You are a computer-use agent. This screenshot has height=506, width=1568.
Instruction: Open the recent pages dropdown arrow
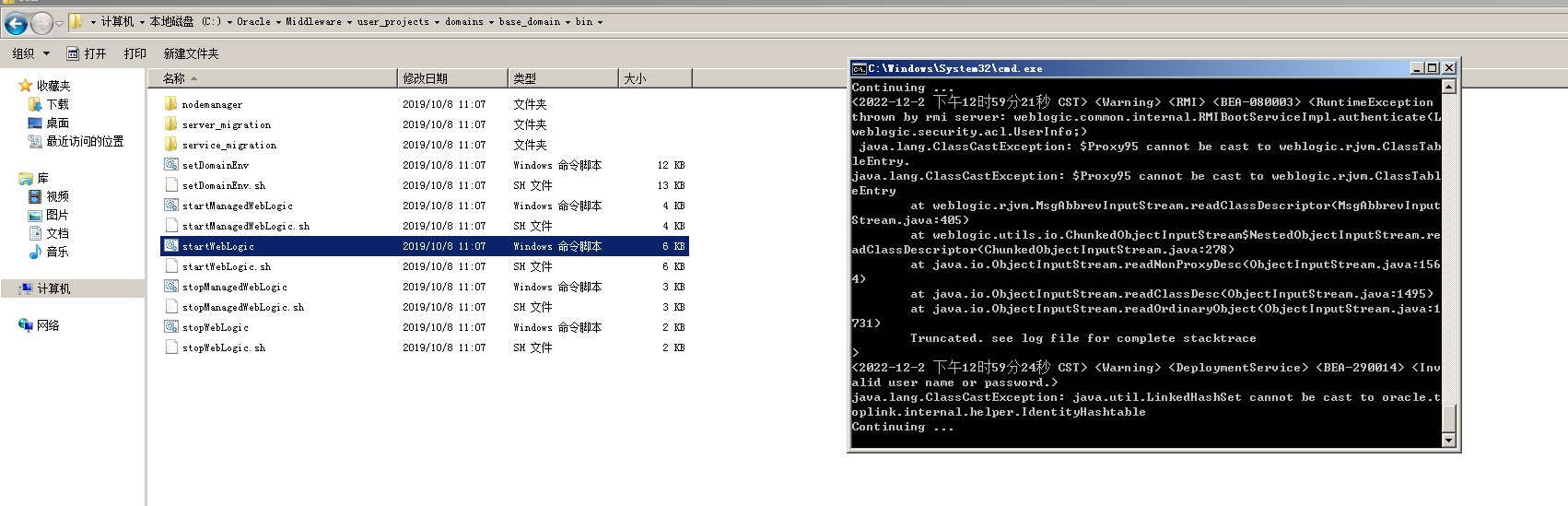click(59, 23)
